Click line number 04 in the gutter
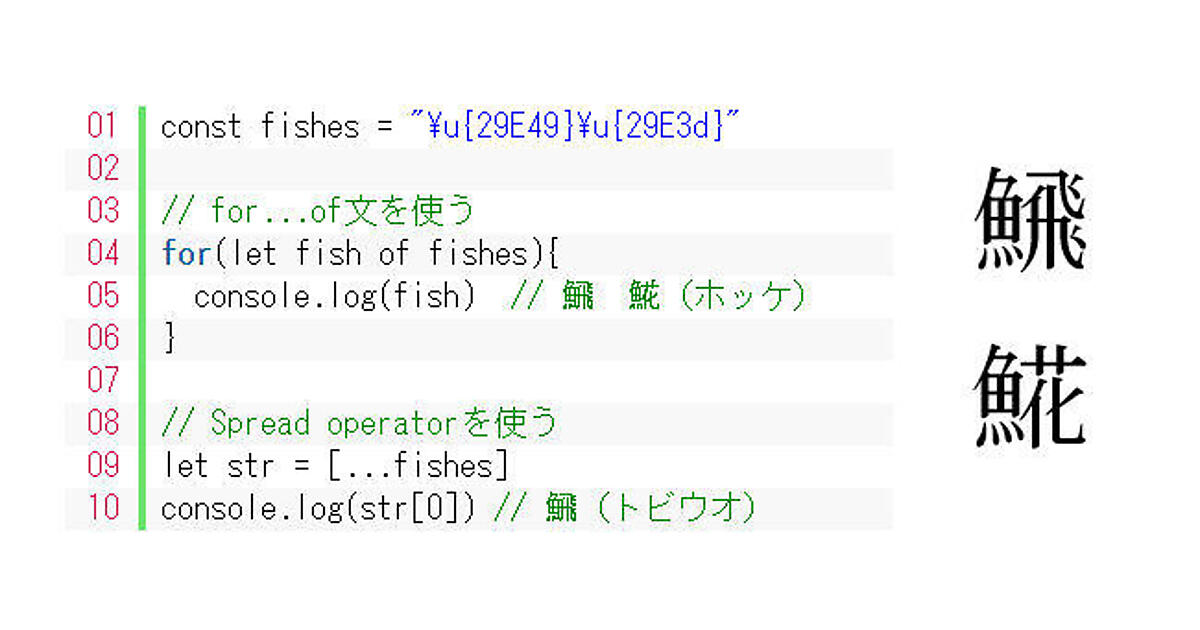 [x=103, y=253]
